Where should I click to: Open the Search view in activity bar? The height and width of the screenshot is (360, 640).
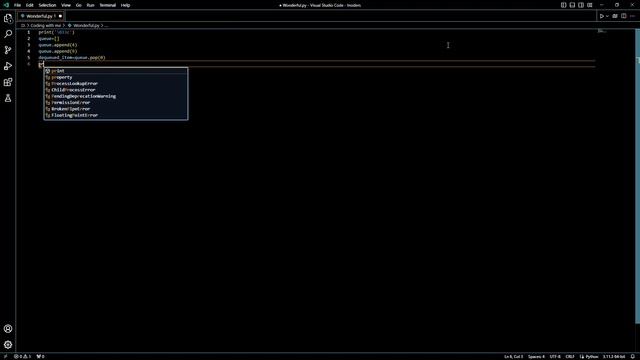[x=8, y=34]
